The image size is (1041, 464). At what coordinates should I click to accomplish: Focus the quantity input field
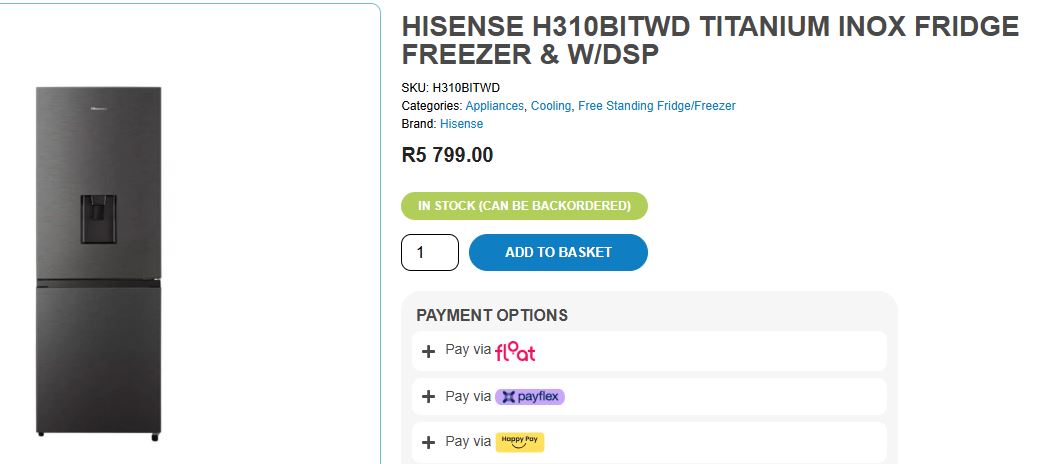(x=430, y=252)
